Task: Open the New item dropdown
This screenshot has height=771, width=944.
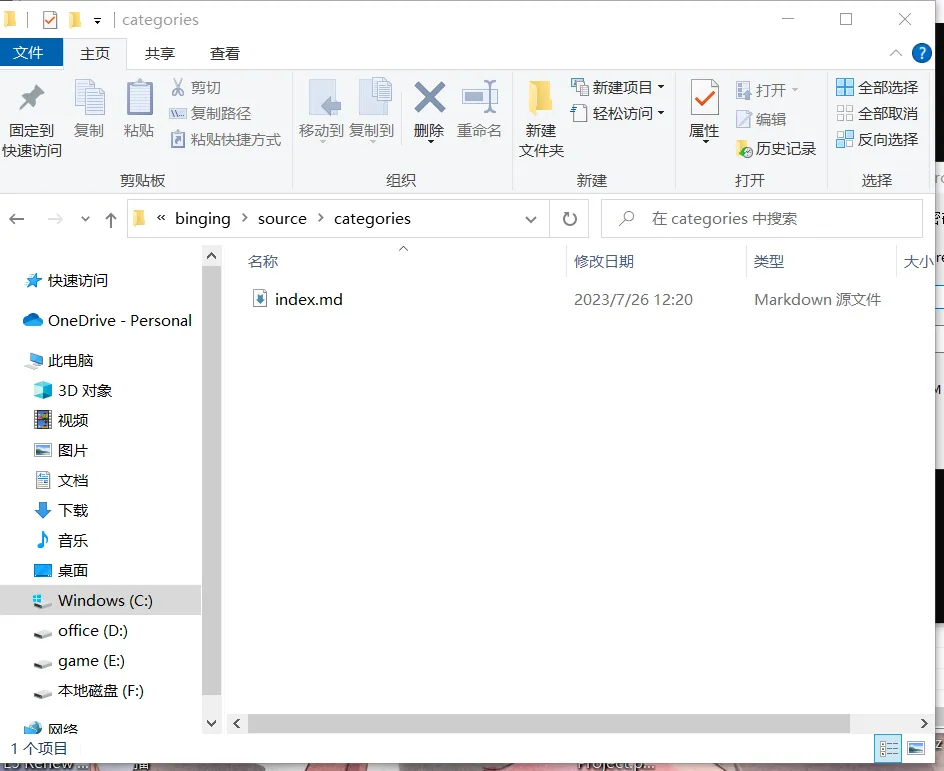Action: click(617, 87)
